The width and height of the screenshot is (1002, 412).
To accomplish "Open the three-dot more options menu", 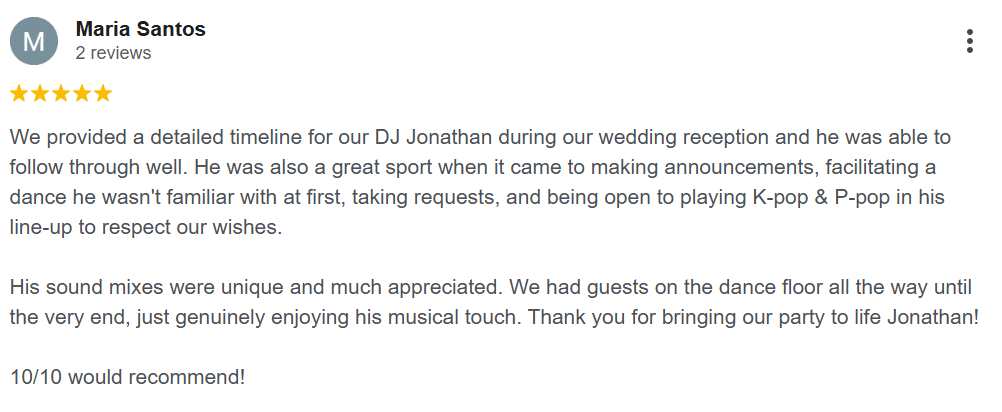I will [969, 41].
